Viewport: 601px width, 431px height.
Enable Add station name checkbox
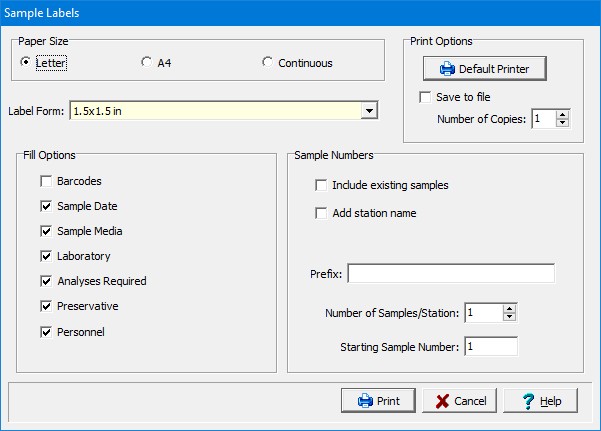tap(321, 213)
